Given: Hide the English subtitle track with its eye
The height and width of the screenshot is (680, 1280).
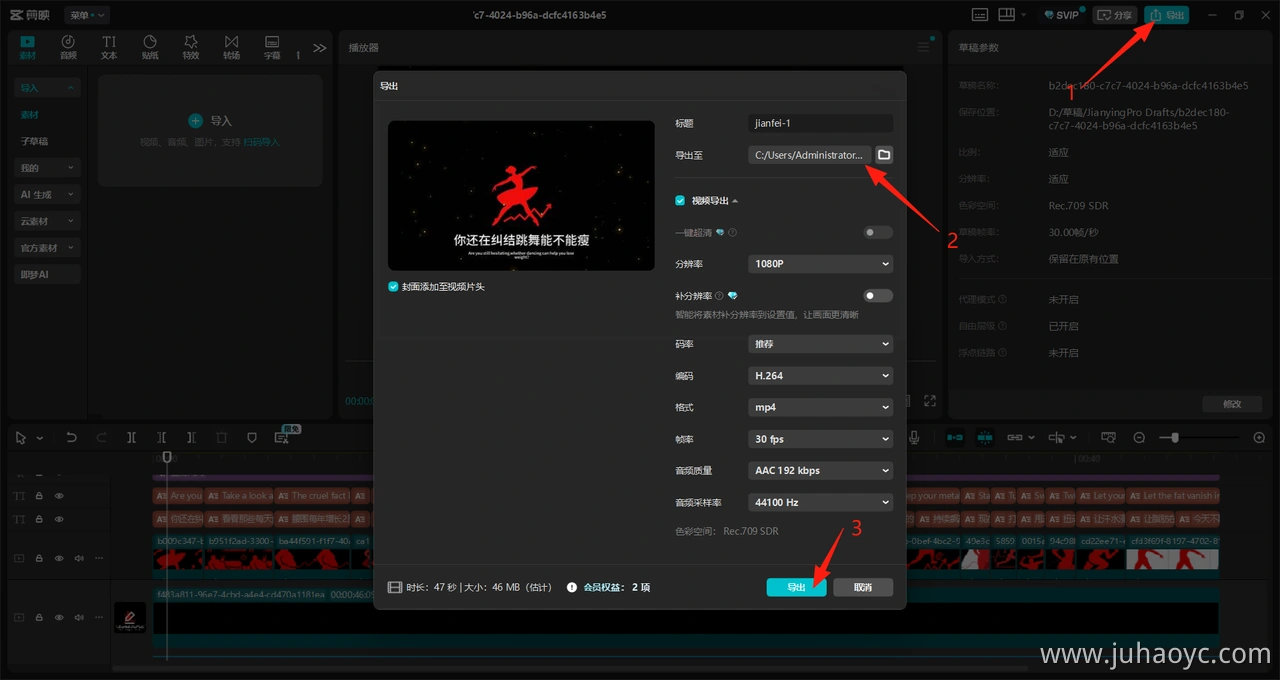Looking at the screenshot, I should [59, 496].
